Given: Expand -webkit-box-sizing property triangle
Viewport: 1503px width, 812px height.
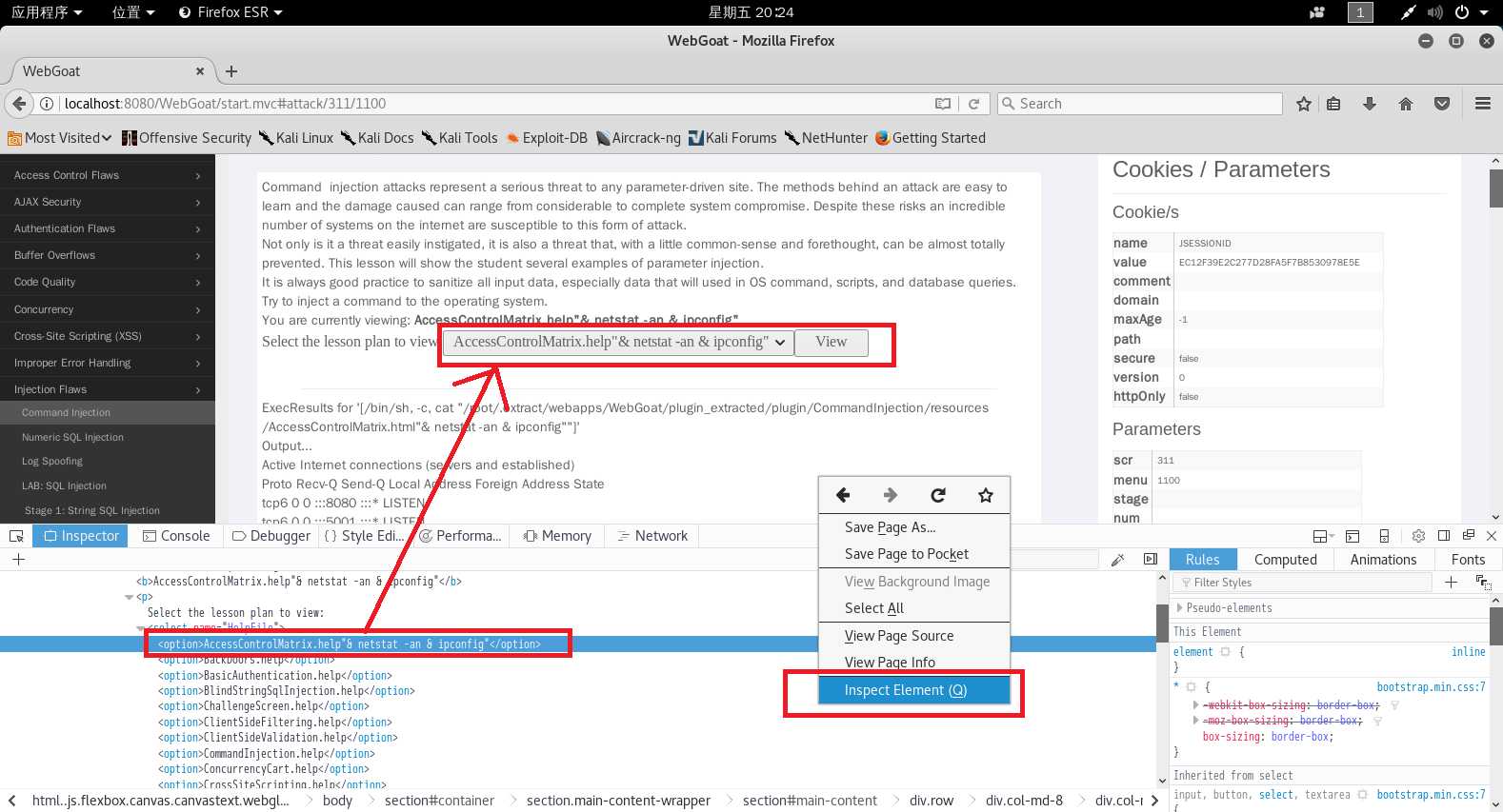Looking at the screenshot, I should click(1195, 705).
